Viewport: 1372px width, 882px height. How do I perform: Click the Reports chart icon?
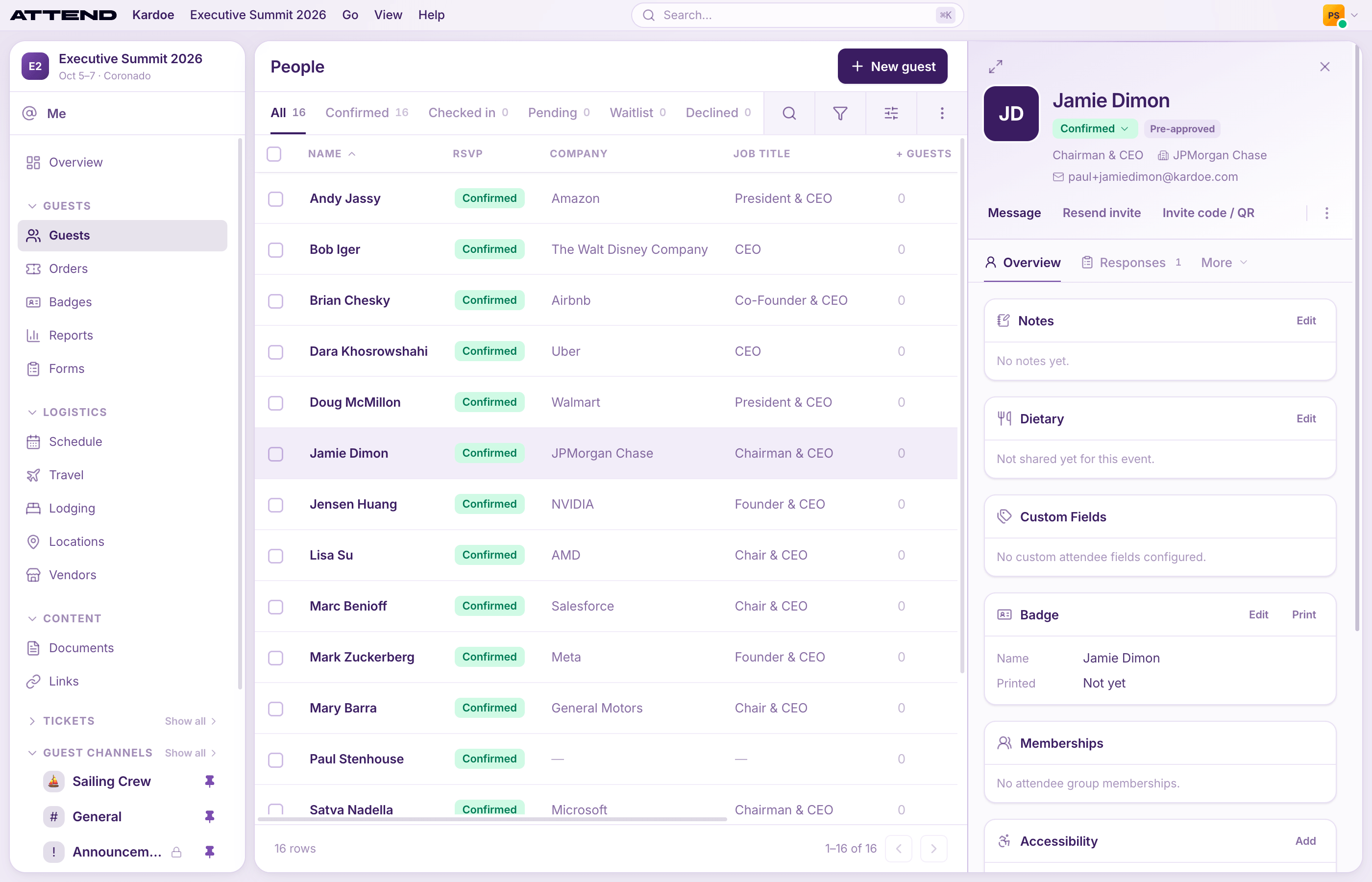[33, 335]
